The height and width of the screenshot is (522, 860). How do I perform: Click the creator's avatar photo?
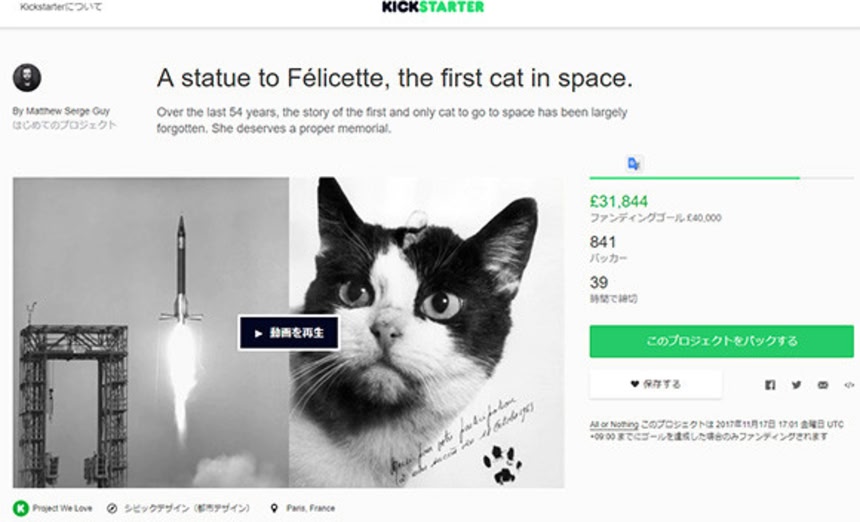(27, 79)
